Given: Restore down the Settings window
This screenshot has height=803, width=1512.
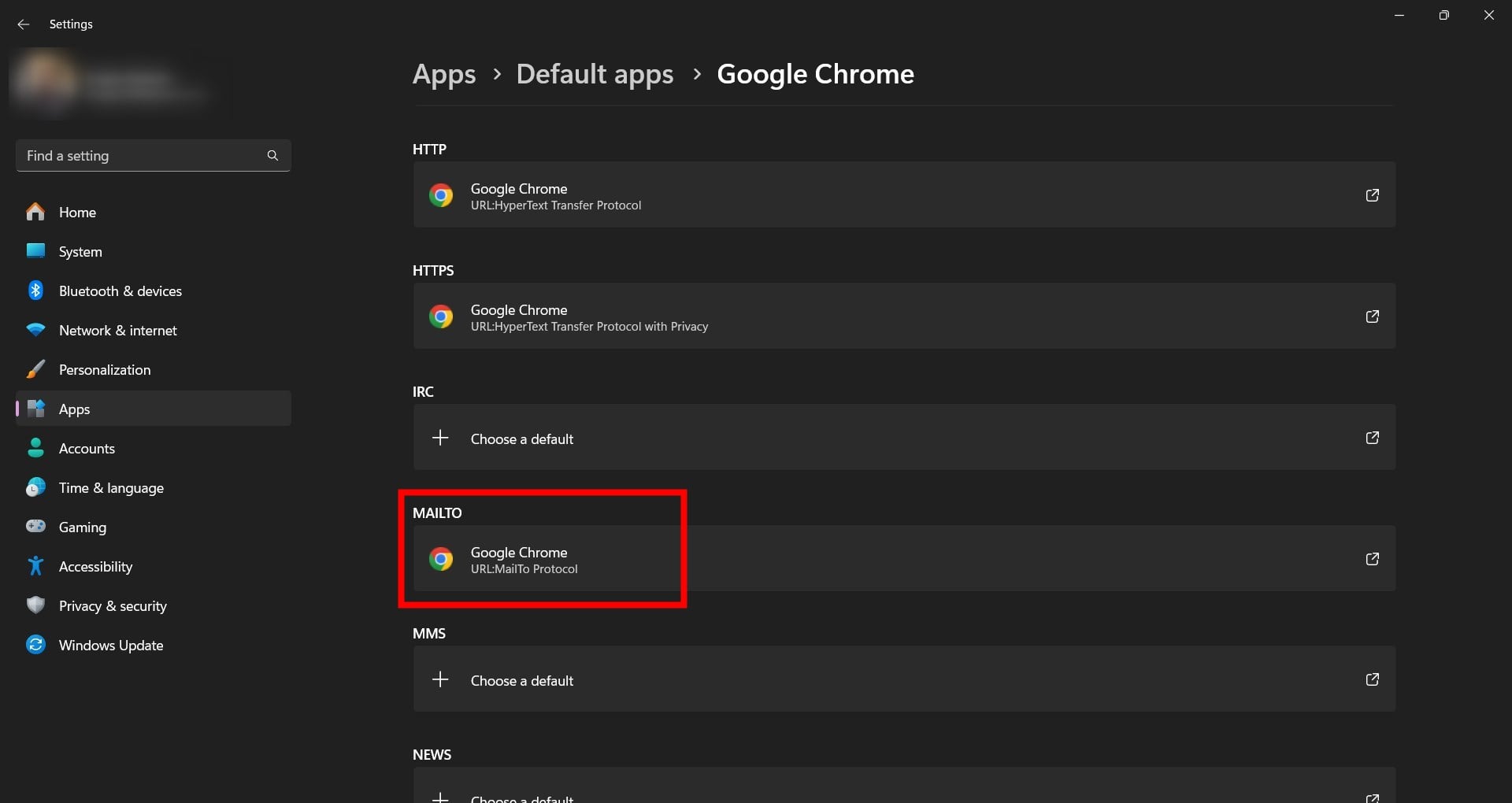Looking at the screenshot, I should coord(1443,15).
